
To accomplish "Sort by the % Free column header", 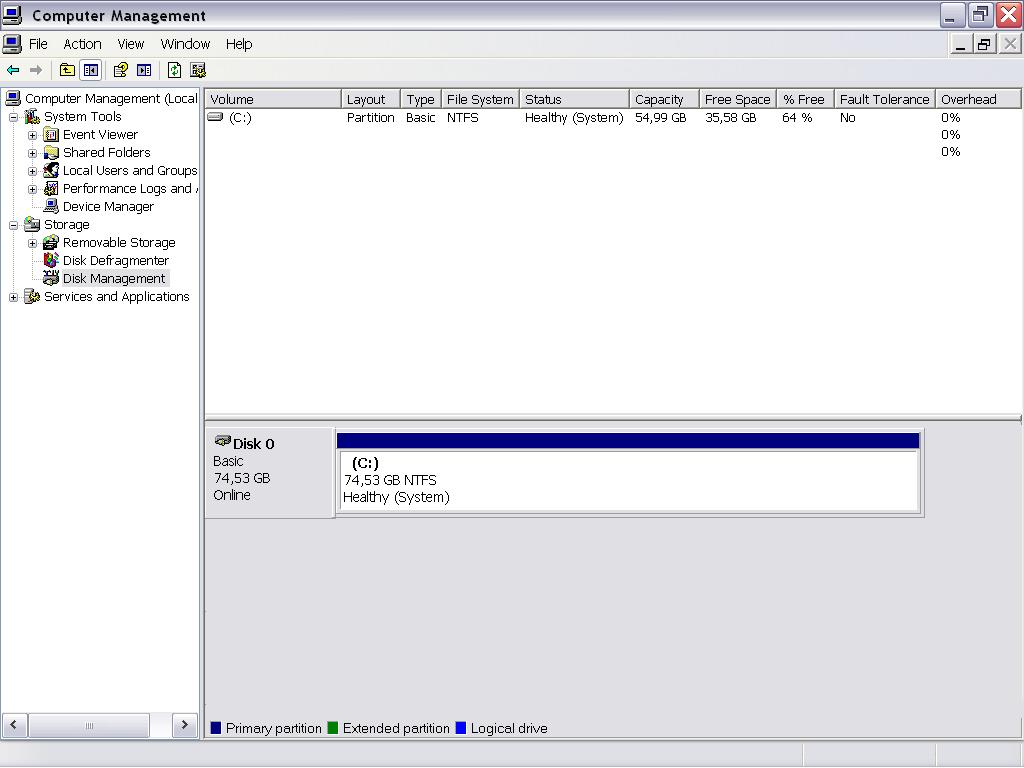I will click(805, 99).
